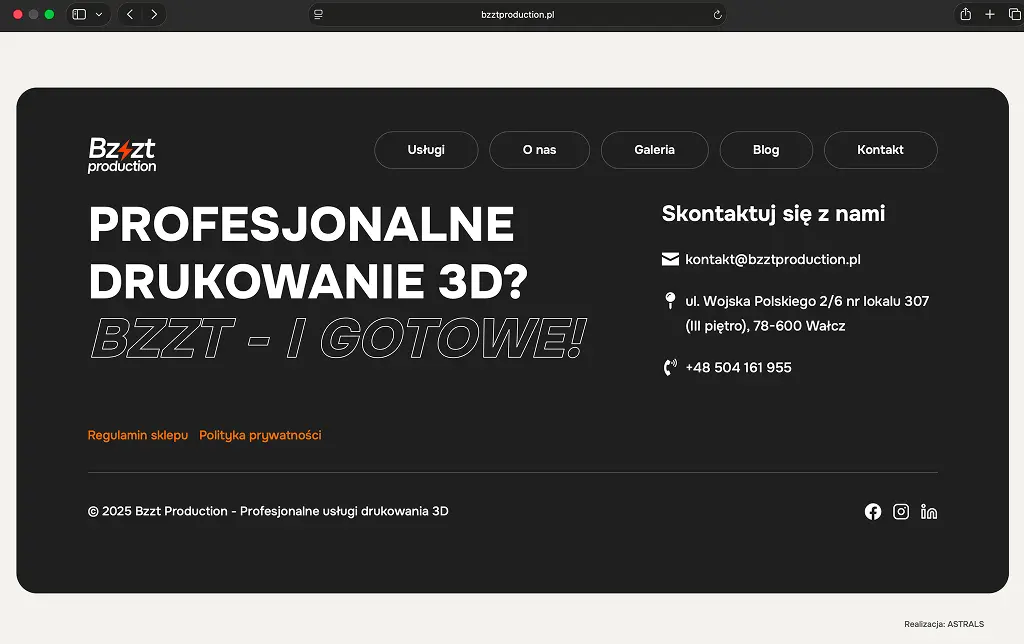Viewport: 1024px width, 644px height.
Task: Open the Galeria section
Action: tap(654, 150)
